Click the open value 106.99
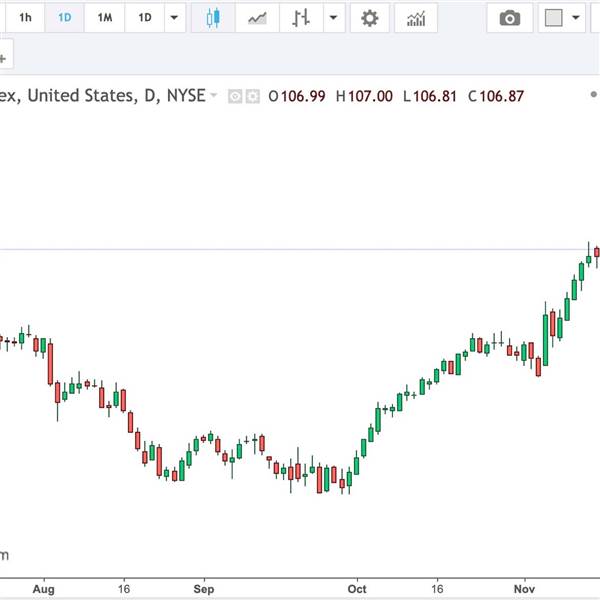This screenshot has width=600, height=600. pyautogui.click(x=303, y=96)
